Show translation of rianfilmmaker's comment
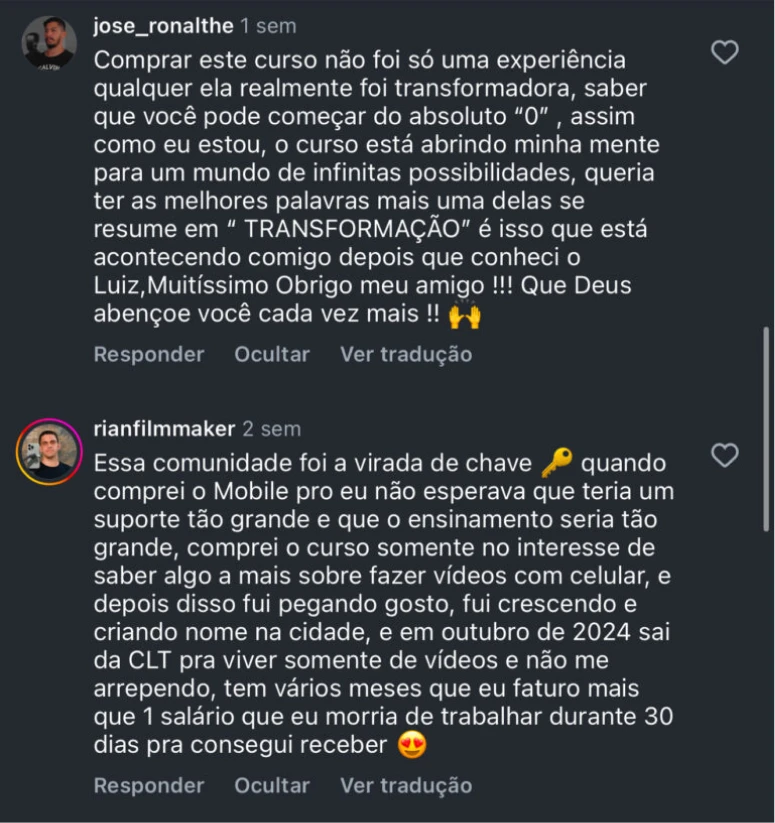 pos(405,785)
